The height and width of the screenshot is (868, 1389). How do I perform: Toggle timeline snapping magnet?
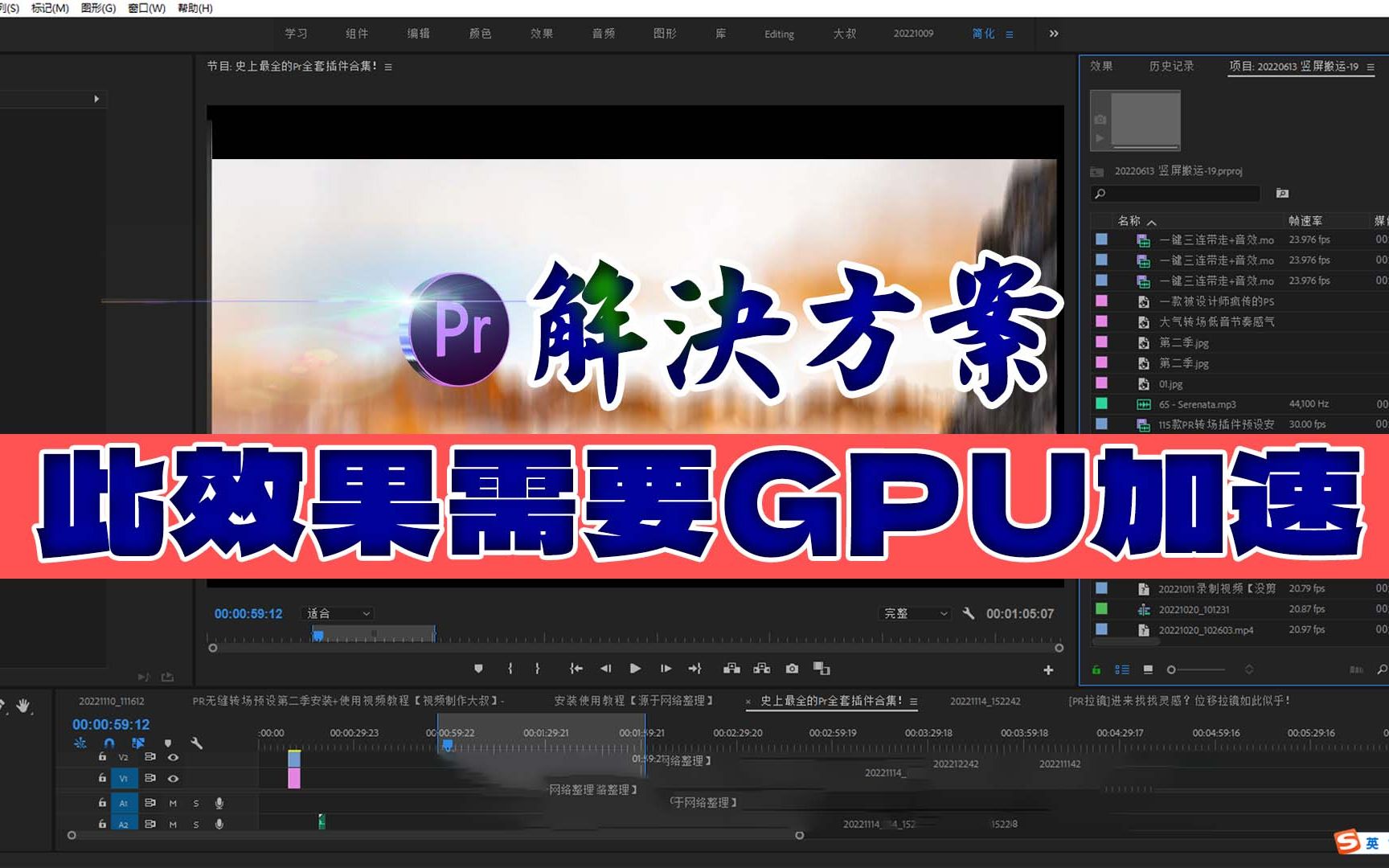[109, 743]
